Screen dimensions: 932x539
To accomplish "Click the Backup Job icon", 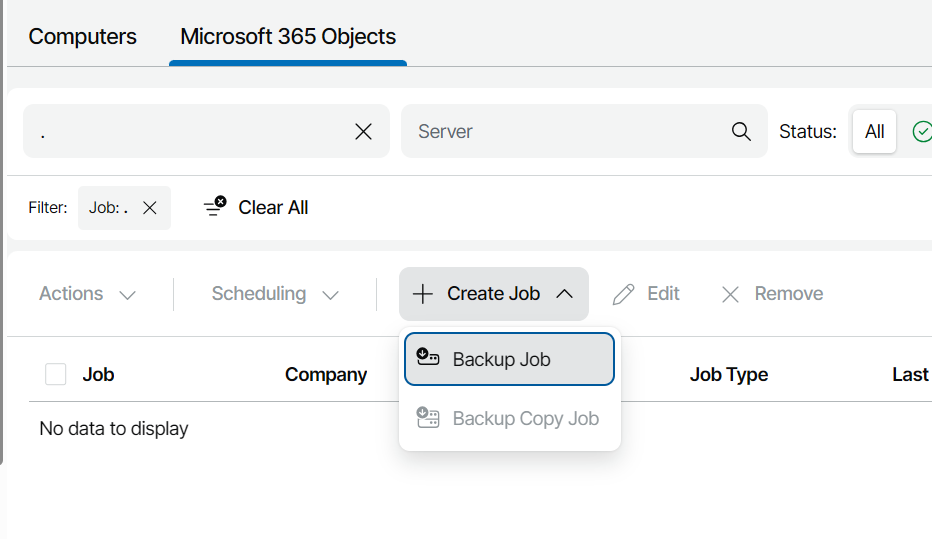I will coord(428,357).
